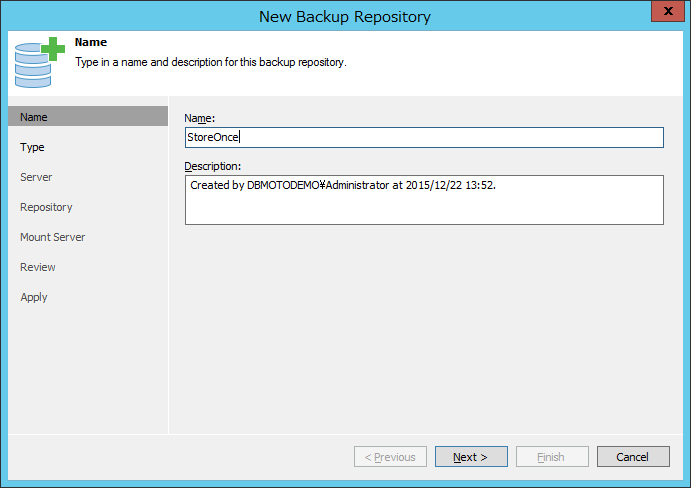Go to the Type wizard step

(x=32, y=147)
